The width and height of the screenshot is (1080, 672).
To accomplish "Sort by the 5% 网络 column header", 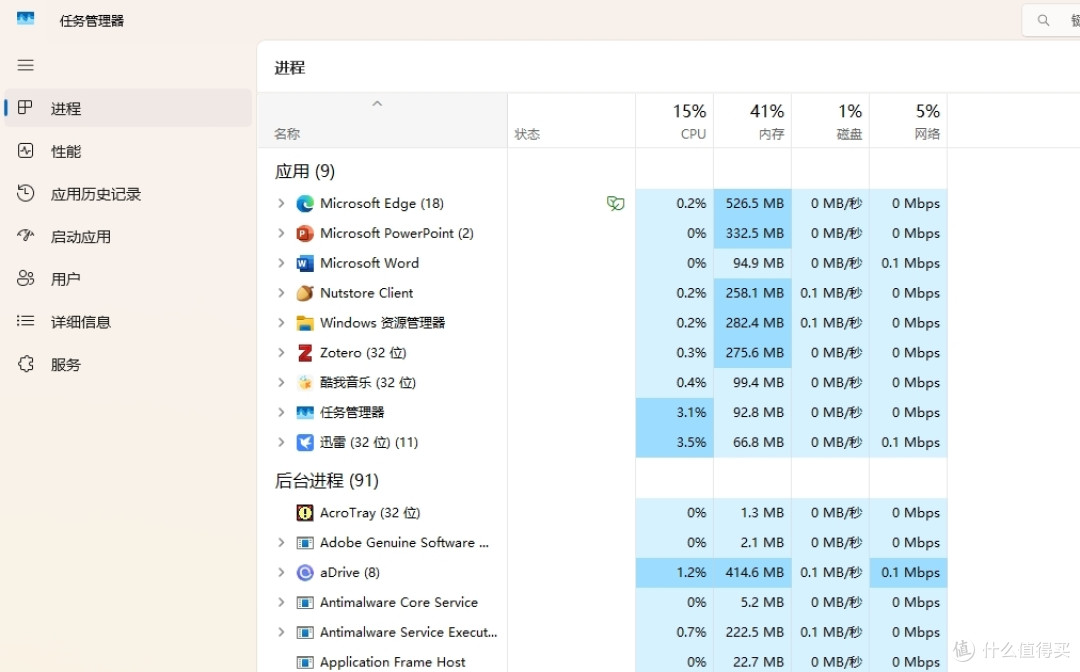I will [908, 120].
